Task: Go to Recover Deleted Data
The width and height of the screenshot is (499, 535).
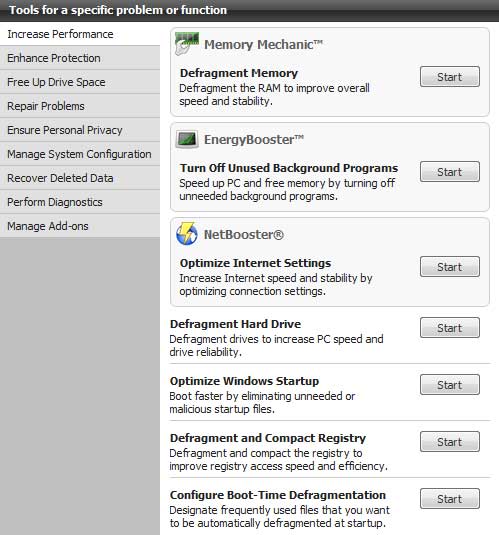Action: coord(80,178)
